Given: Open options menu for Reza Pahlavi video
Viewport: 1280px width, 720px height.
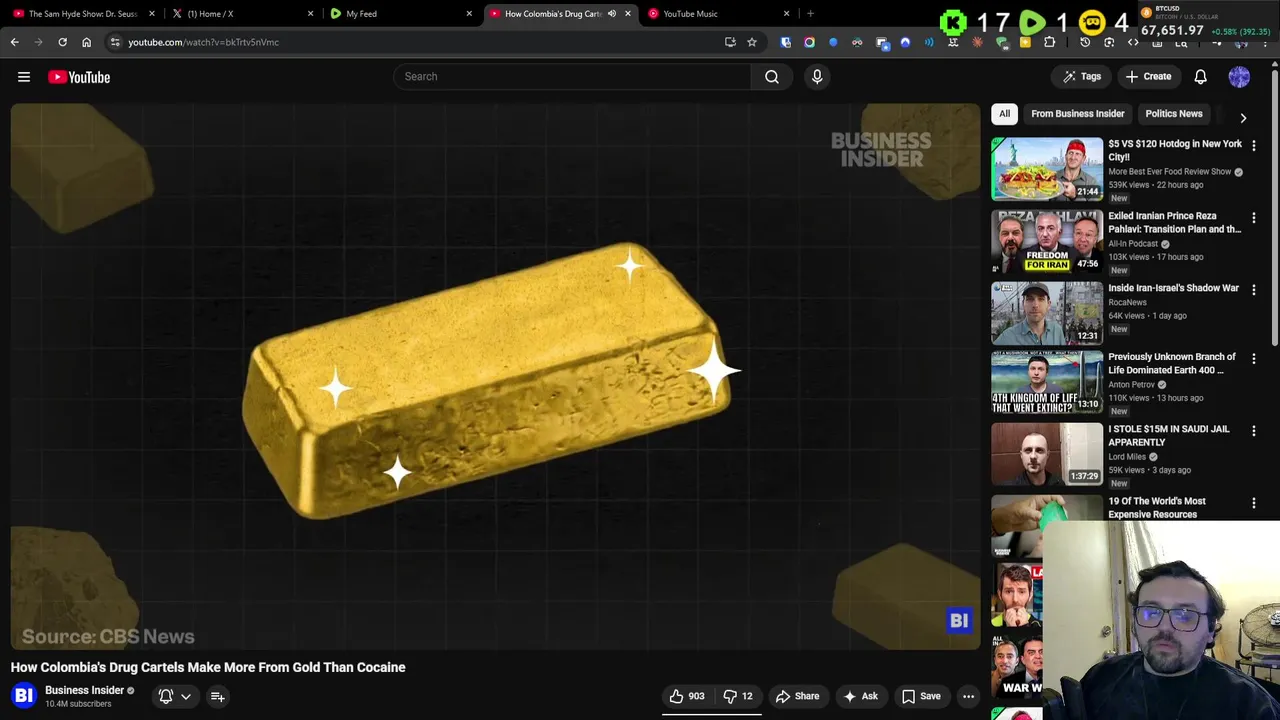Looking at the screenshot, I should tap(1253, 218).
